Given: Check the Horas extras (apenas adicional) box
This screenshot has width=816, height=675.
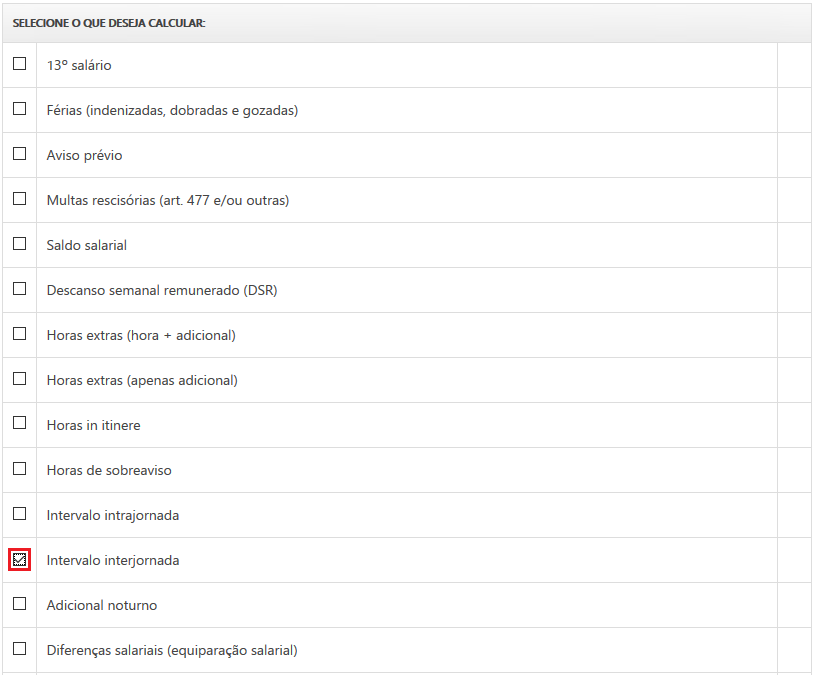Looking at the screenshot, I should 19,379.
